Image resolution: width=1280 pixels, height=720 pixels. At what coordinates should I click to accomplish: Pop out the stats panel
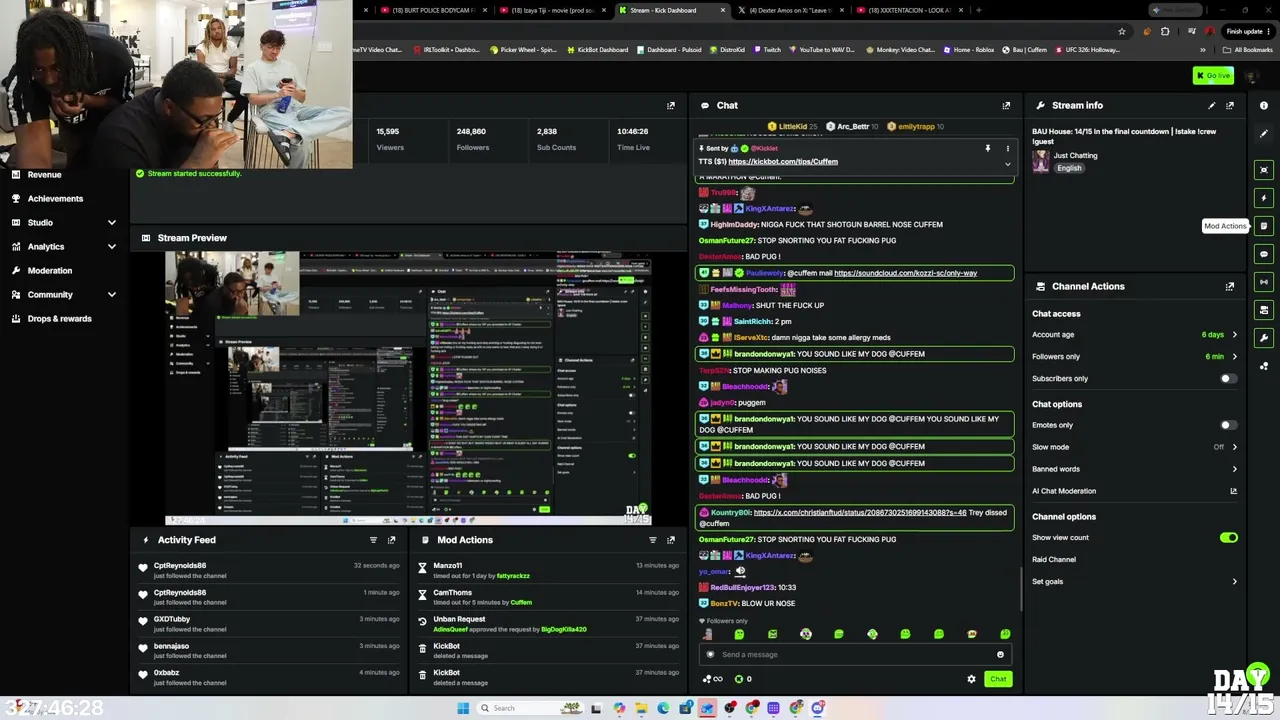tap(671, 105)
